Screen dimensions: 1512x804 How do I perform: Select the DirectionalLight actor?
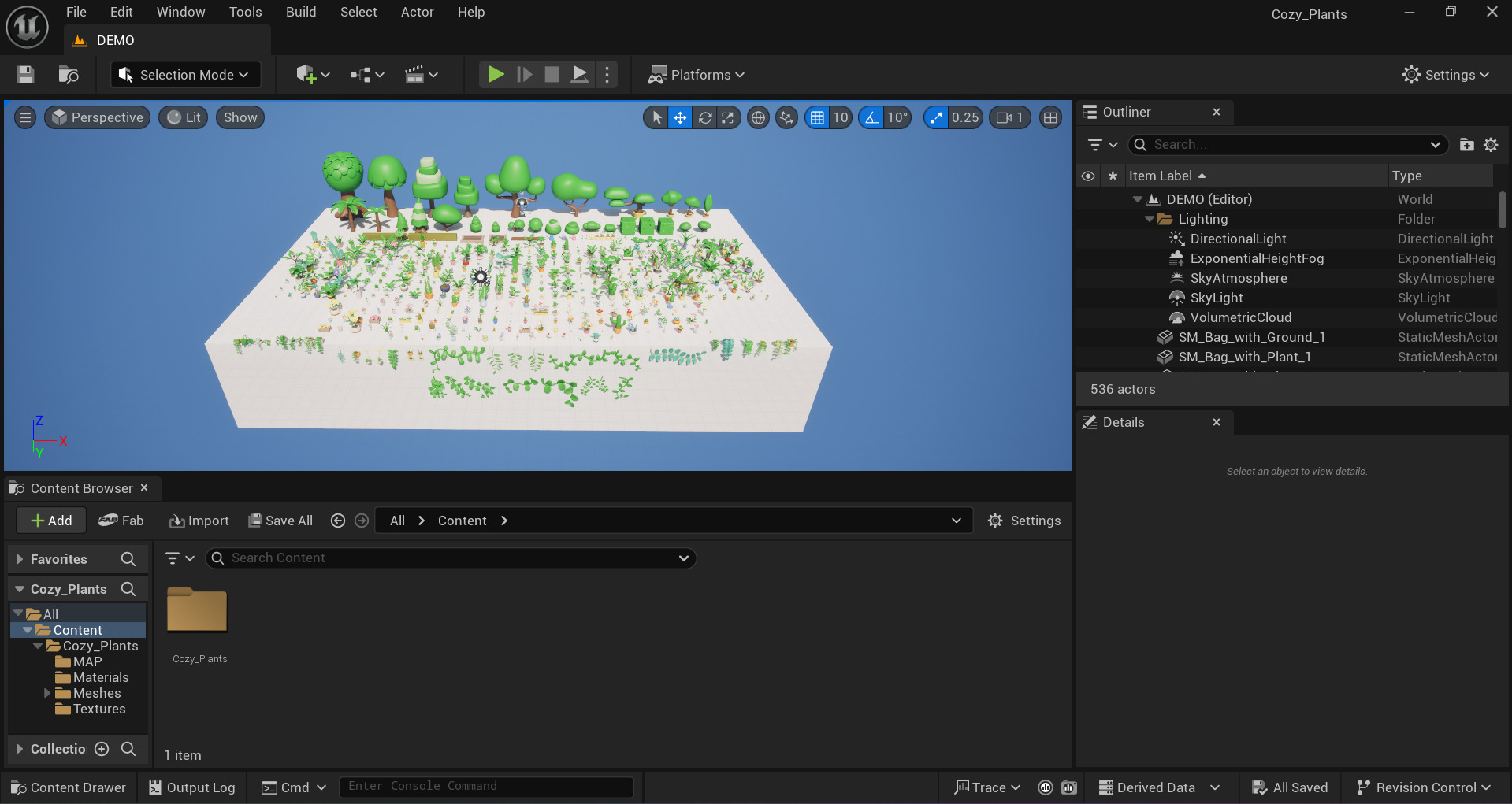tap(1238, 239)
